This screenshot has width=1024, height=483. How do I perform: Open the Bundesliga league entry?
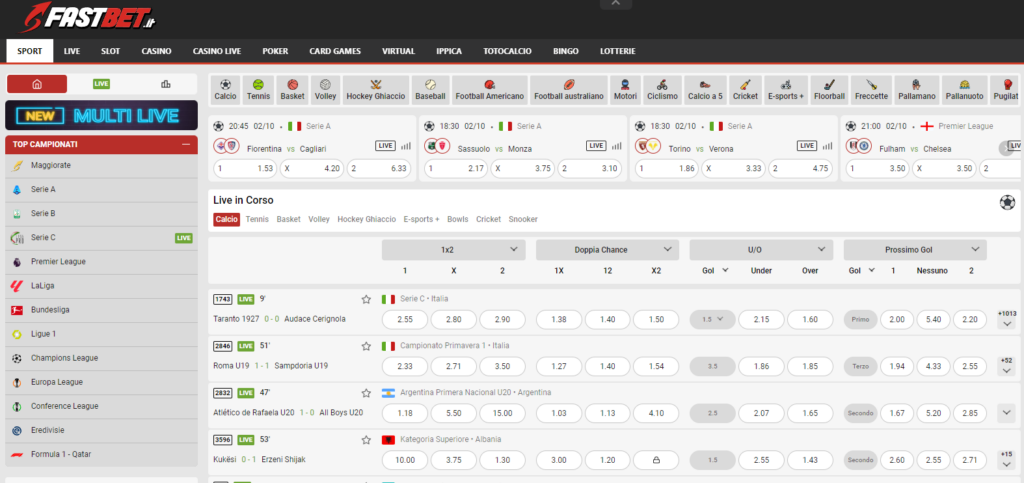pos(101,310)
